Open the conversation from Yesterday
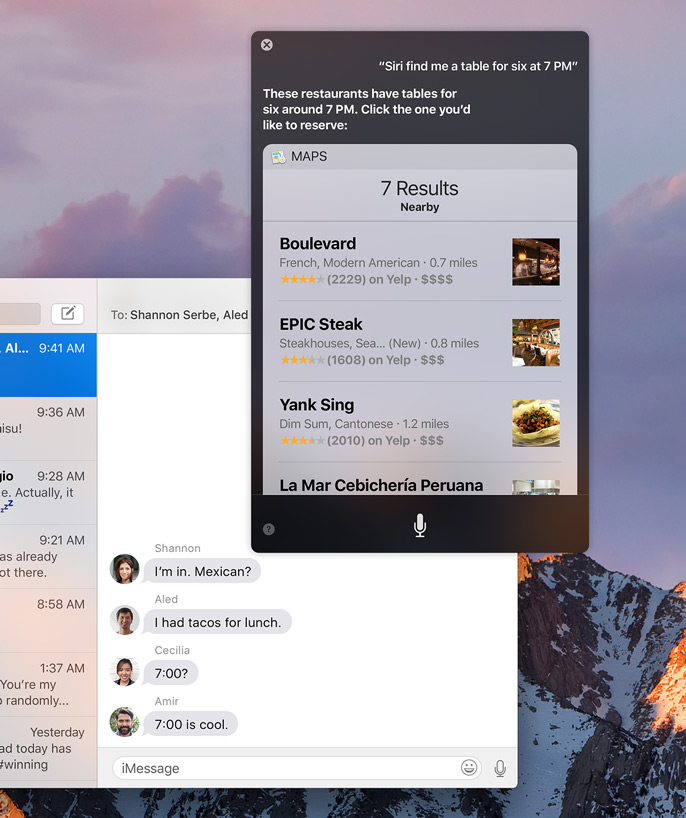The width and height of the screenshot is (686, 818). [48, 749]
